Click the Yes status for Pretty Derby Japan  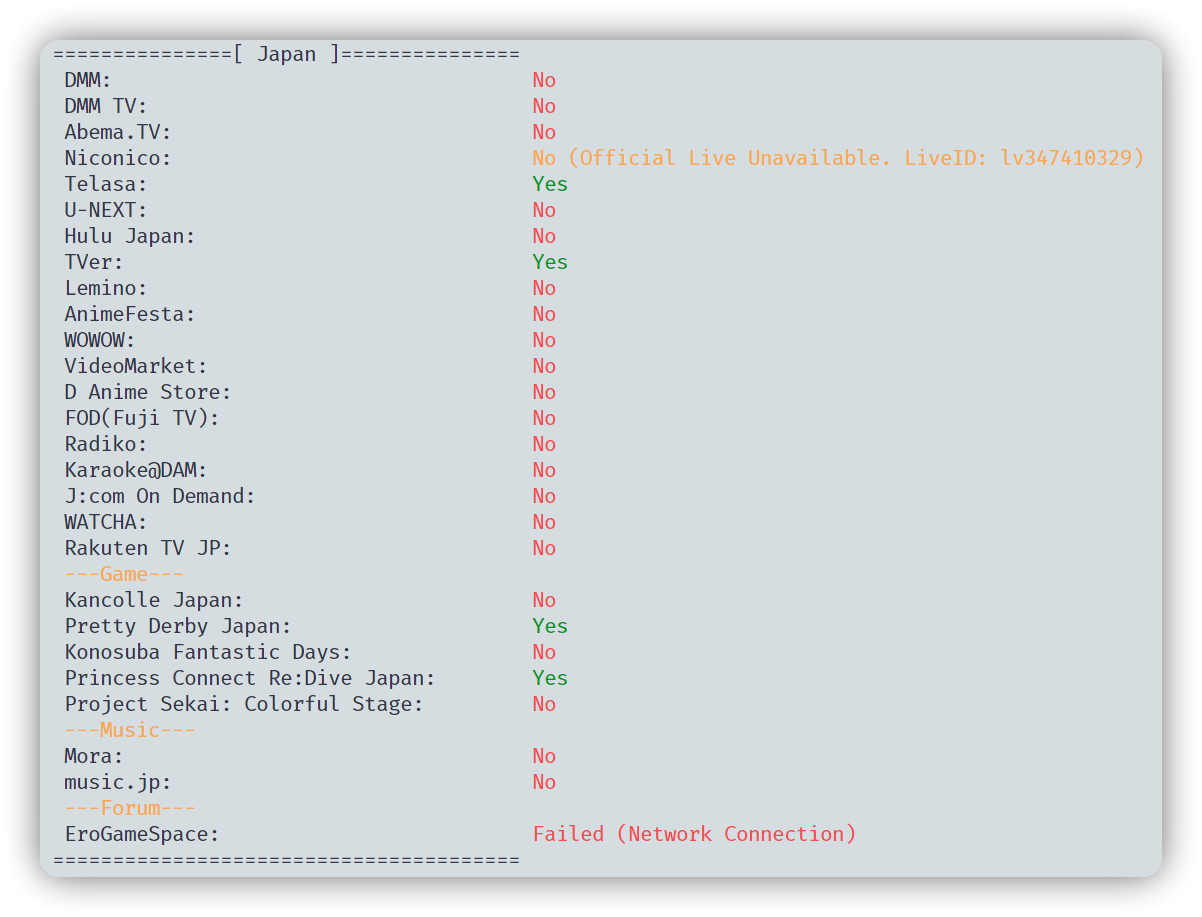[549, 626]
